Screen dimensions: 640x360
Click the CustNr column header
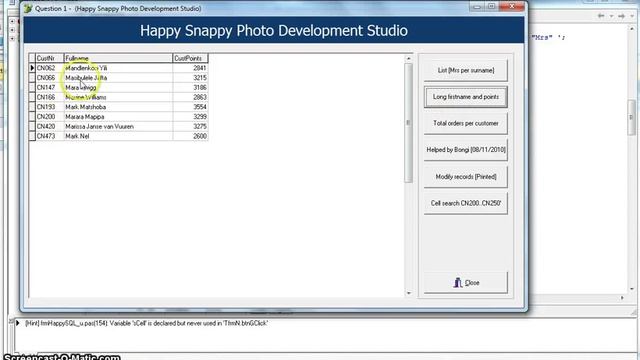49,58
